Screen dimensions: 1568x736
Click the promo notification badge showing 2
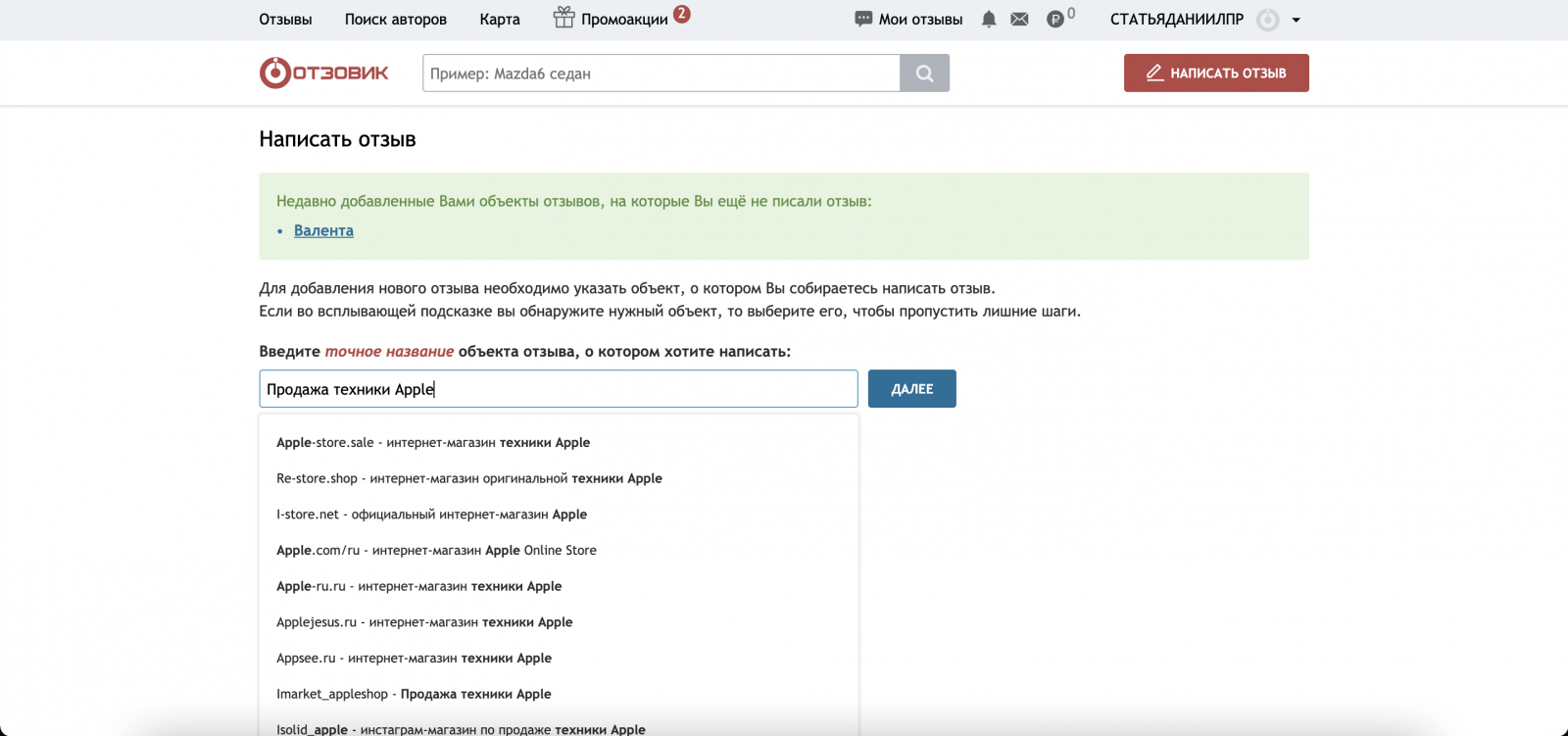click(x=682, y=14)
